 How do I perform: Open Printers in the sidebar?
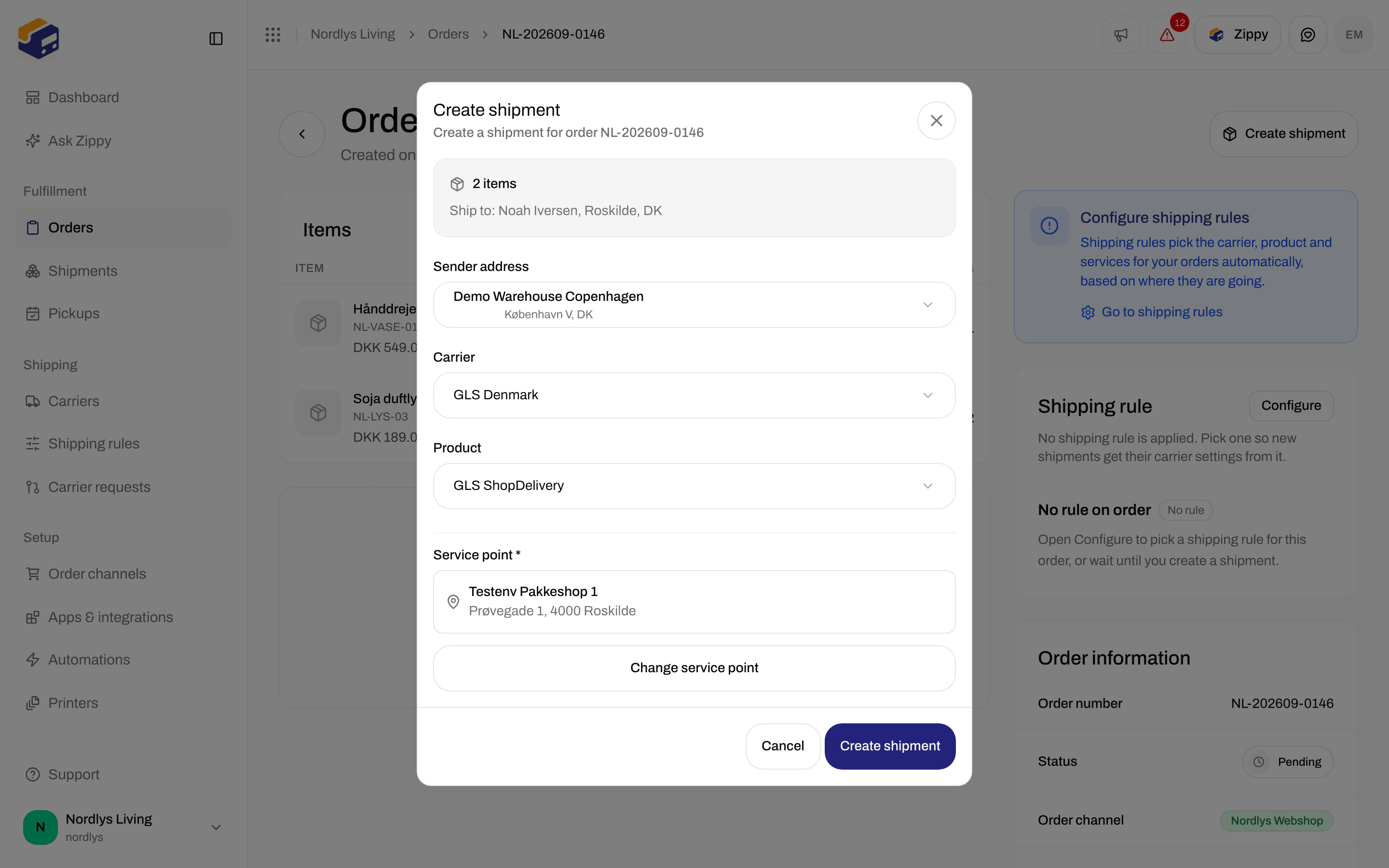[123, 703]
